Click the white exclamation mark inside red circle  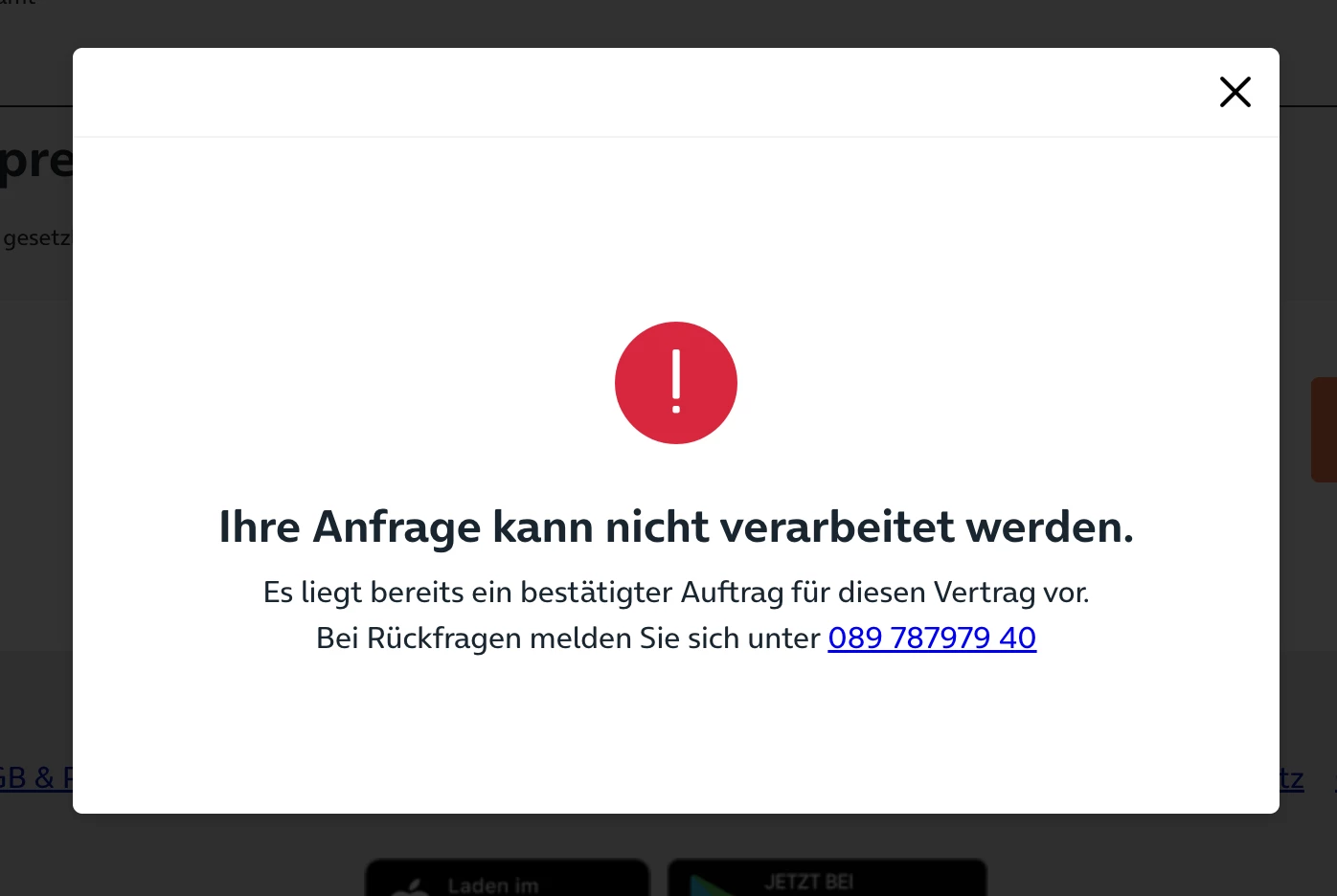[676, 382]
